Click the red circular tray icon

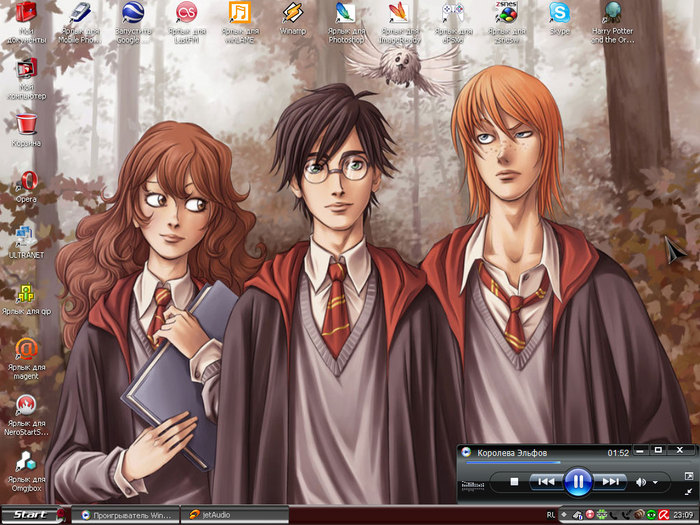click(x=590, y=515)
